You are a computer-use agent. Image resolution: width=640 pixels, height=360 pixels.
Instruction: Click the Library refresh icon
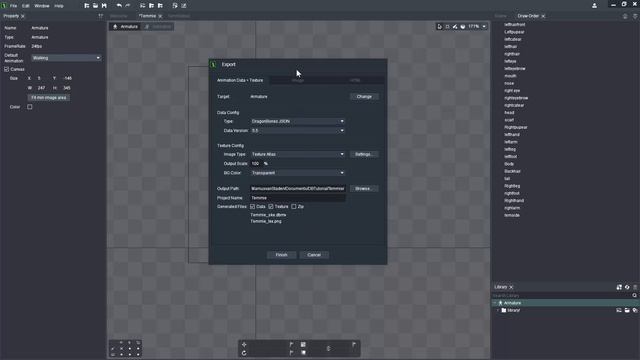[x=627, y=287]
